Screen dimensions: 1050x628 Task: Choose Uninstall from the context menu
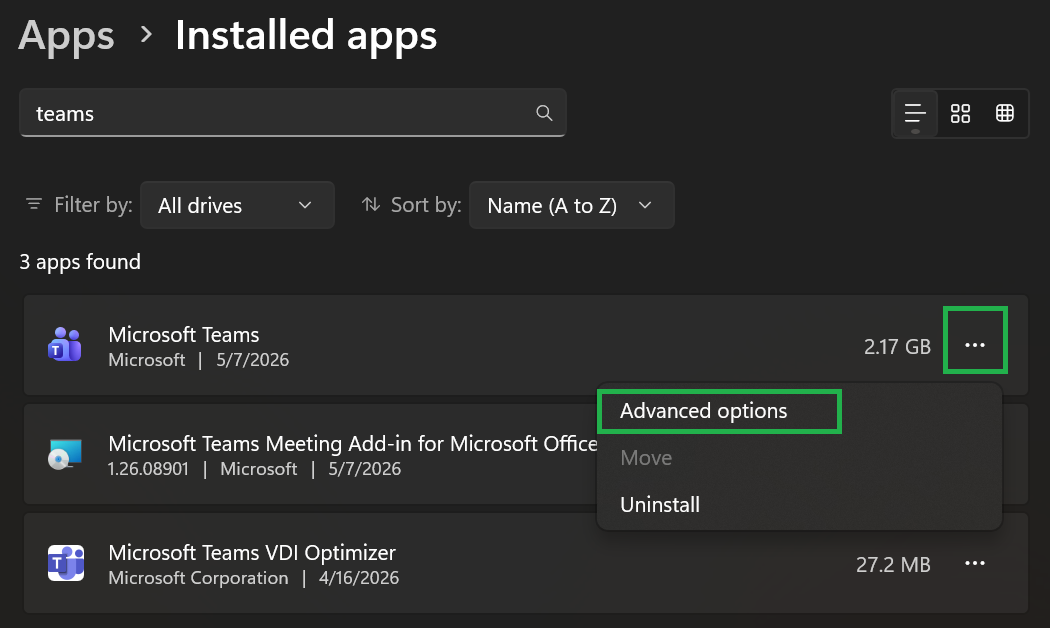click(660, 505)
